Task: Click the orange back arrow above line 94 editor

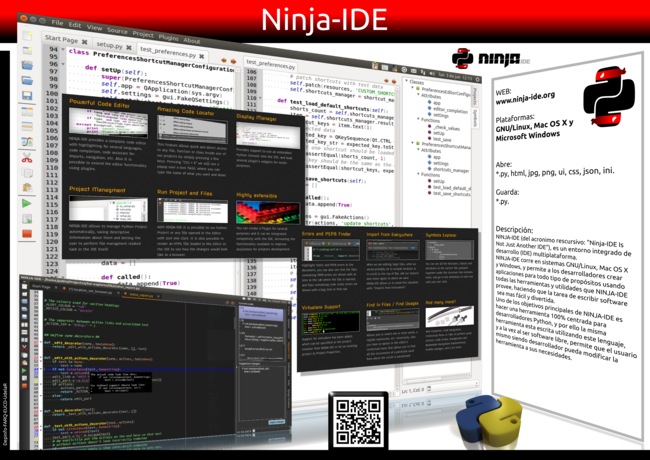Action: [224, 61]
